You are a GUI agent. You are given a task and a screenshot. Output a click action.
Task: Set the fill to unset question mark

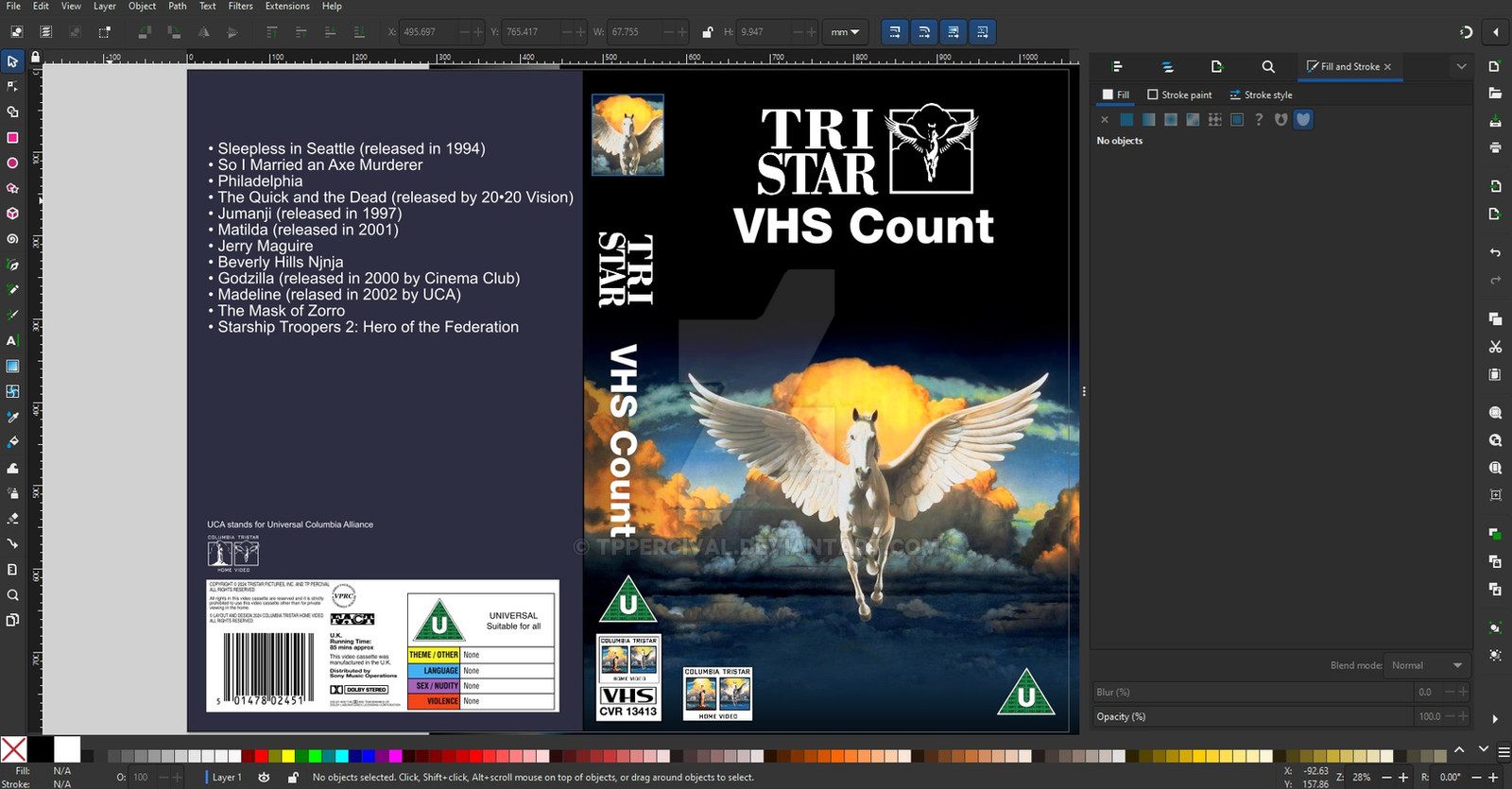[1259, 120]
